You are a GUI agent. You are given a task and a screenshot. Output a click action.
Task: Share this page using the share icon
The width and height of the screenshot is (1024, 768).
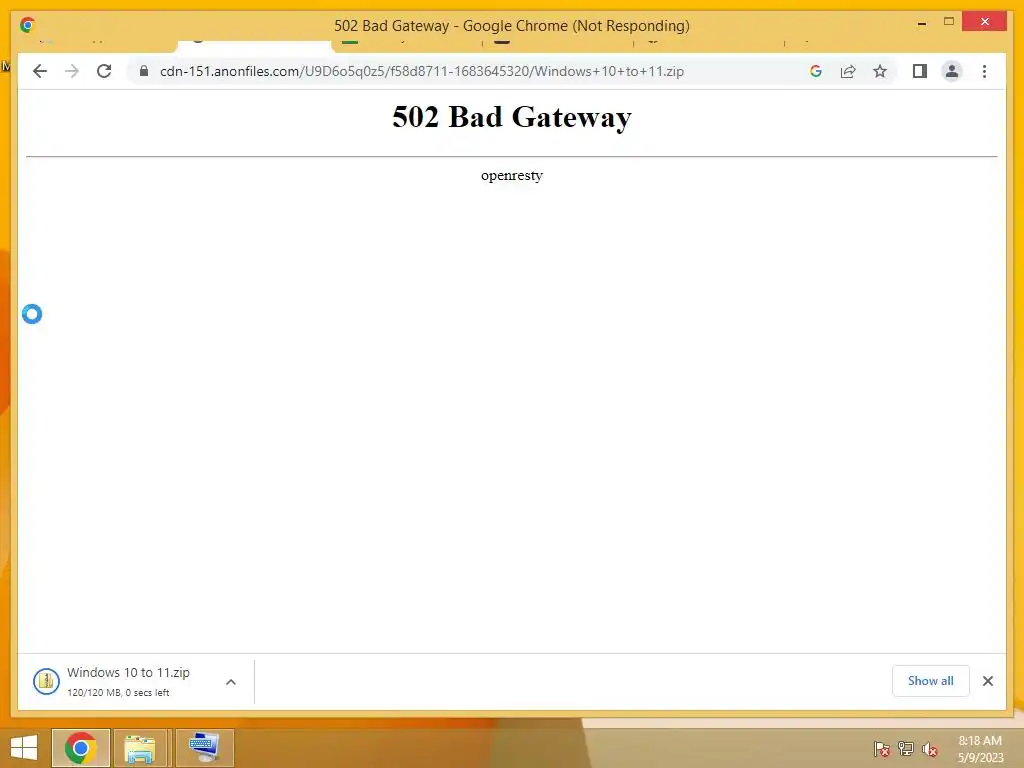(x=848, y=71)
